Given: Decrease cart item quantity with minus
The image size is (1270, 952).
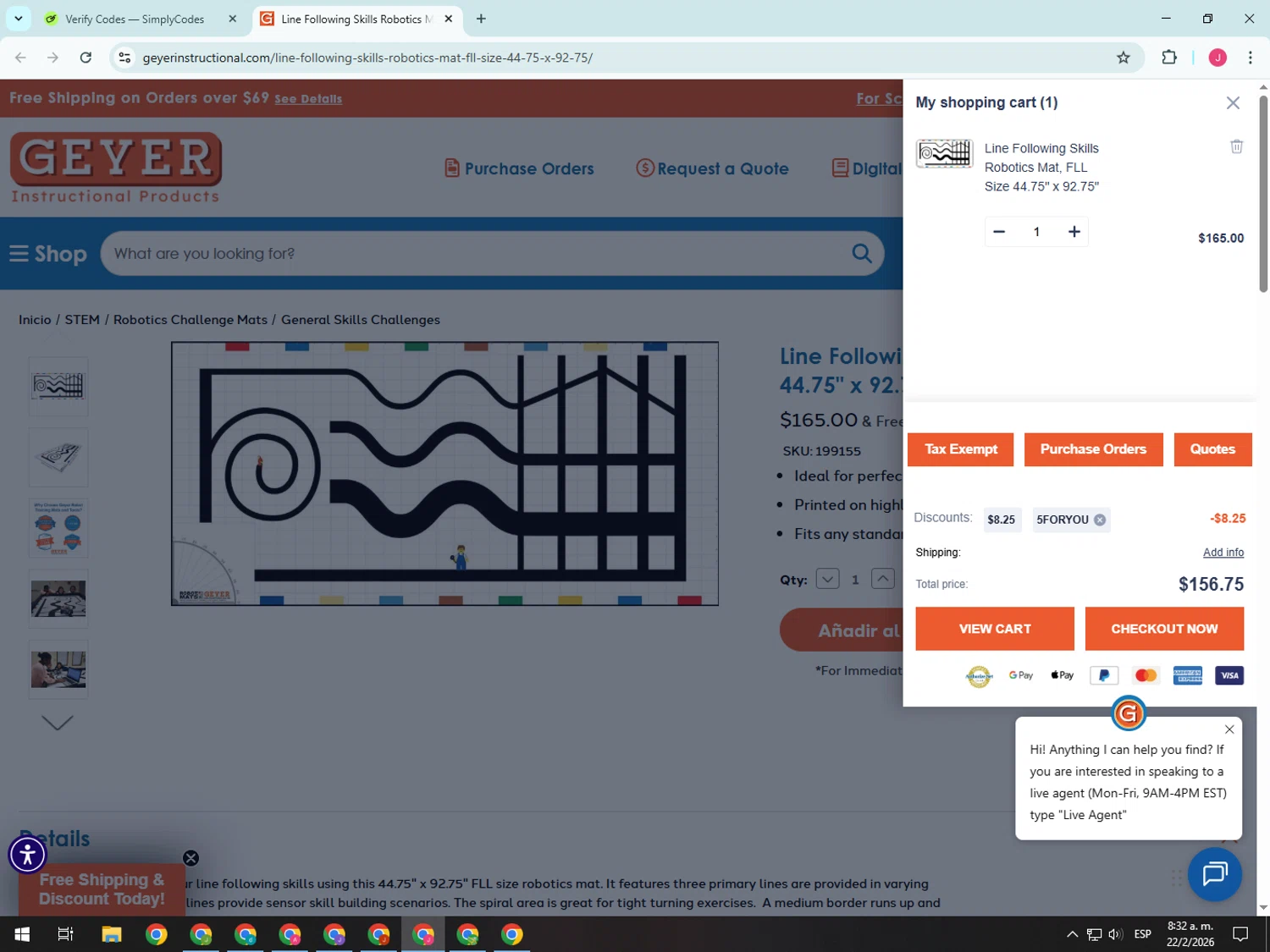Looking at the screenshot, I should coord(999,232).
